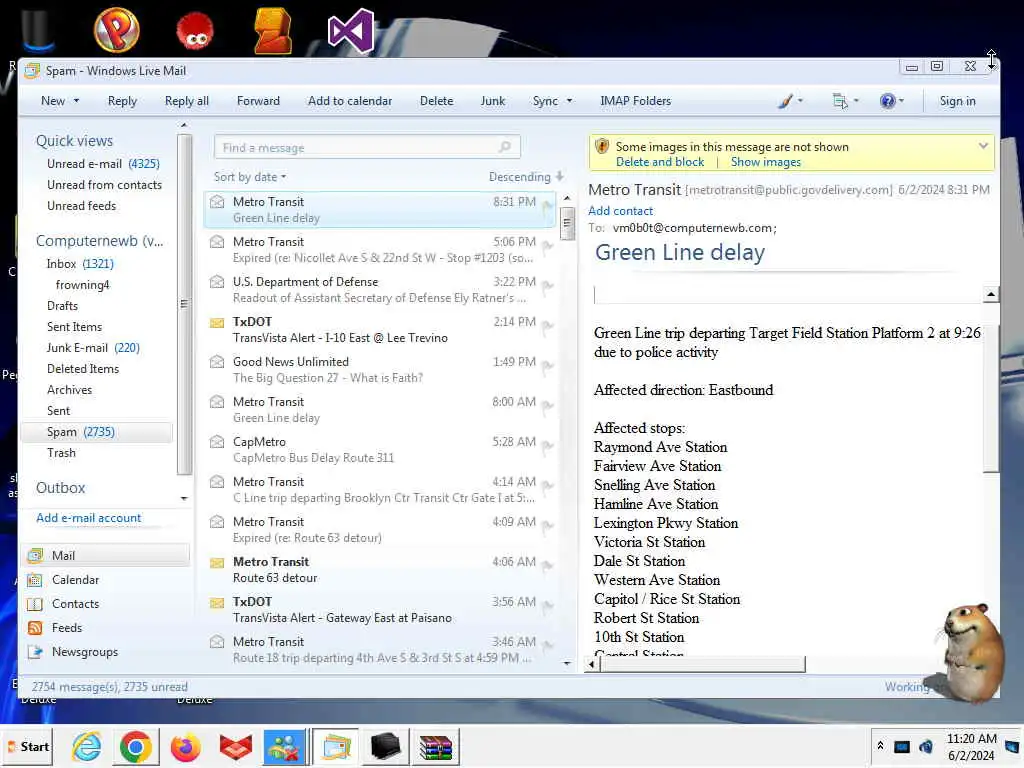Click envelope icon of Metro Transit Route 63 detour
This screenshot has height=768, width=1024.
click(217, 563)
